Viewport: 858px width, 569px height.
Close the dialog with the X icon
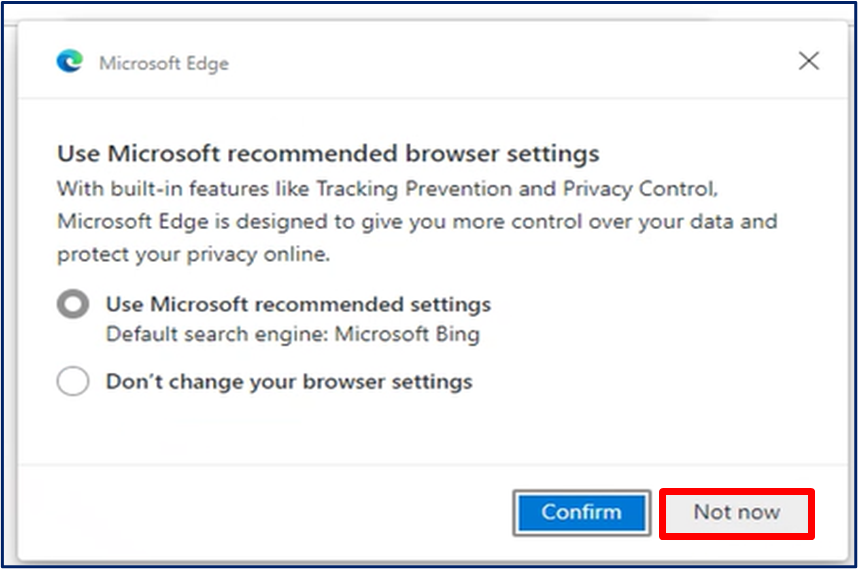coord(808,61)
